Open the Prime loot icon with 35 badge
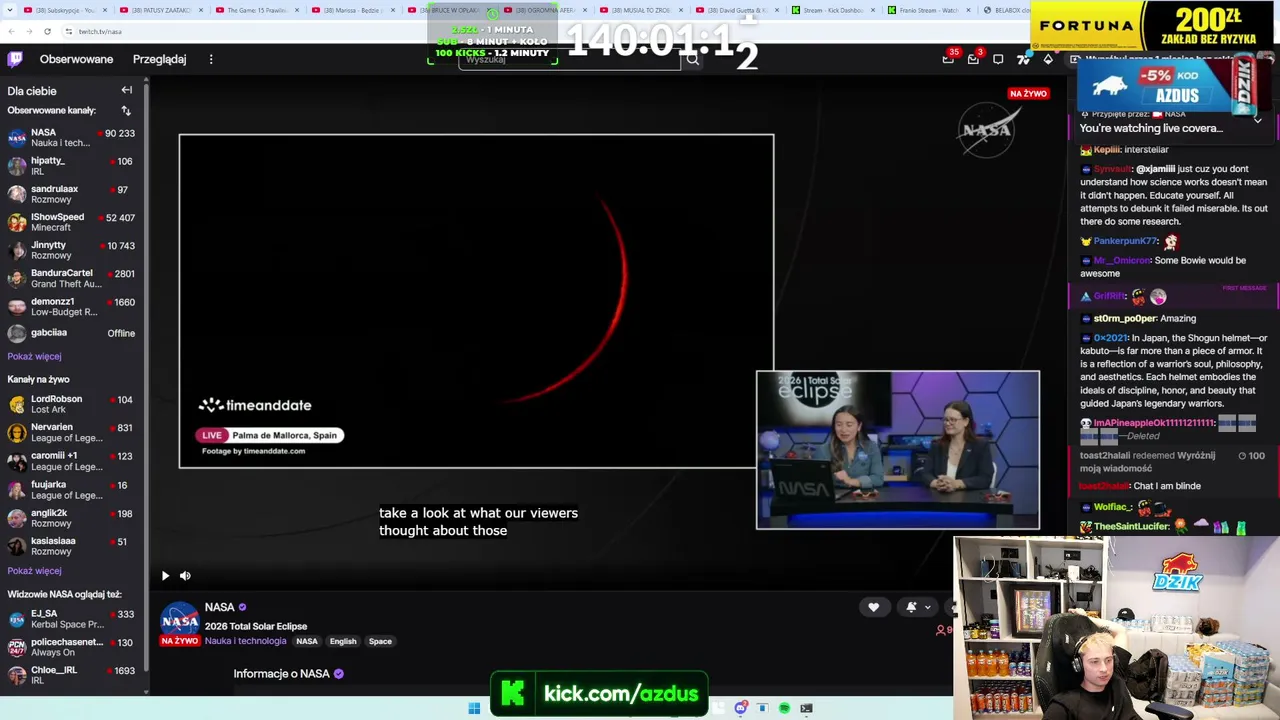Image resolution: width=1280 pixels, height=720 pixels. point(948,59)
